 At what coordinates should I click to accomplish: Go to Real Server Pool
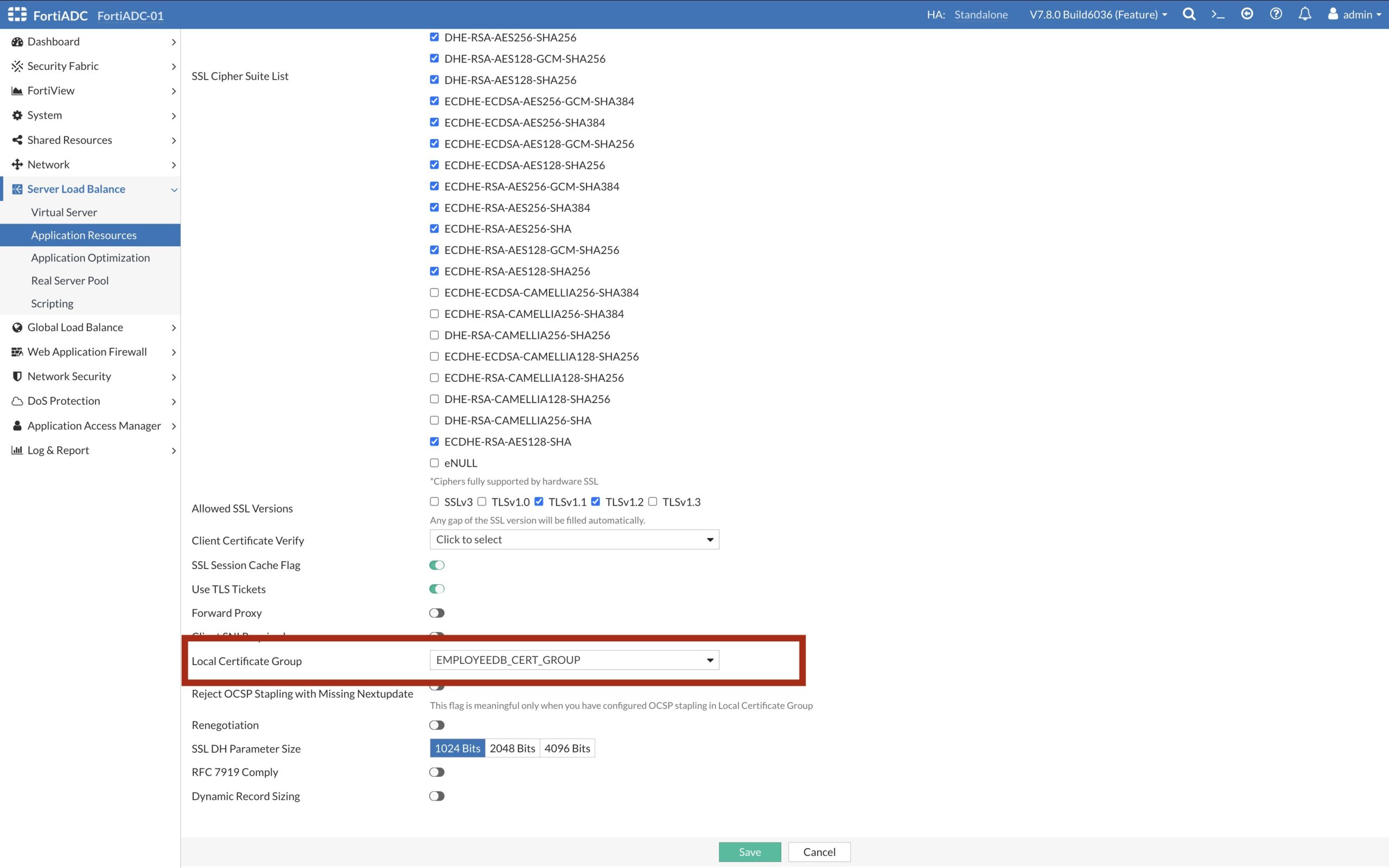coord(69,280)
